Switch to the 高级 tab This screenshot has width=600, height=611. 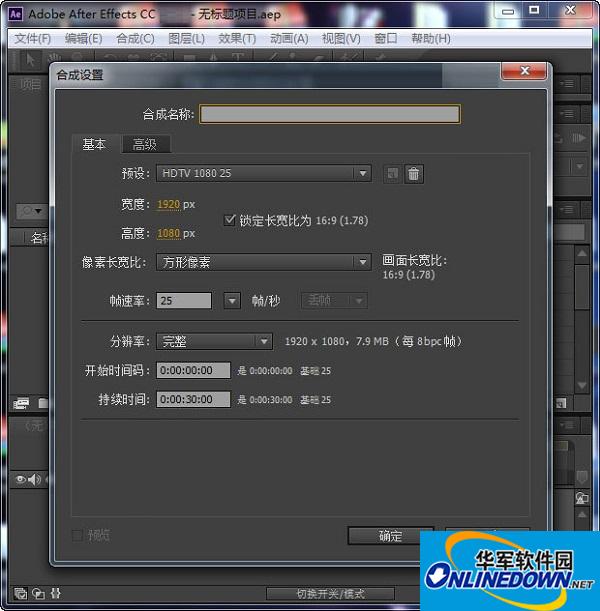tap(145, 145)
